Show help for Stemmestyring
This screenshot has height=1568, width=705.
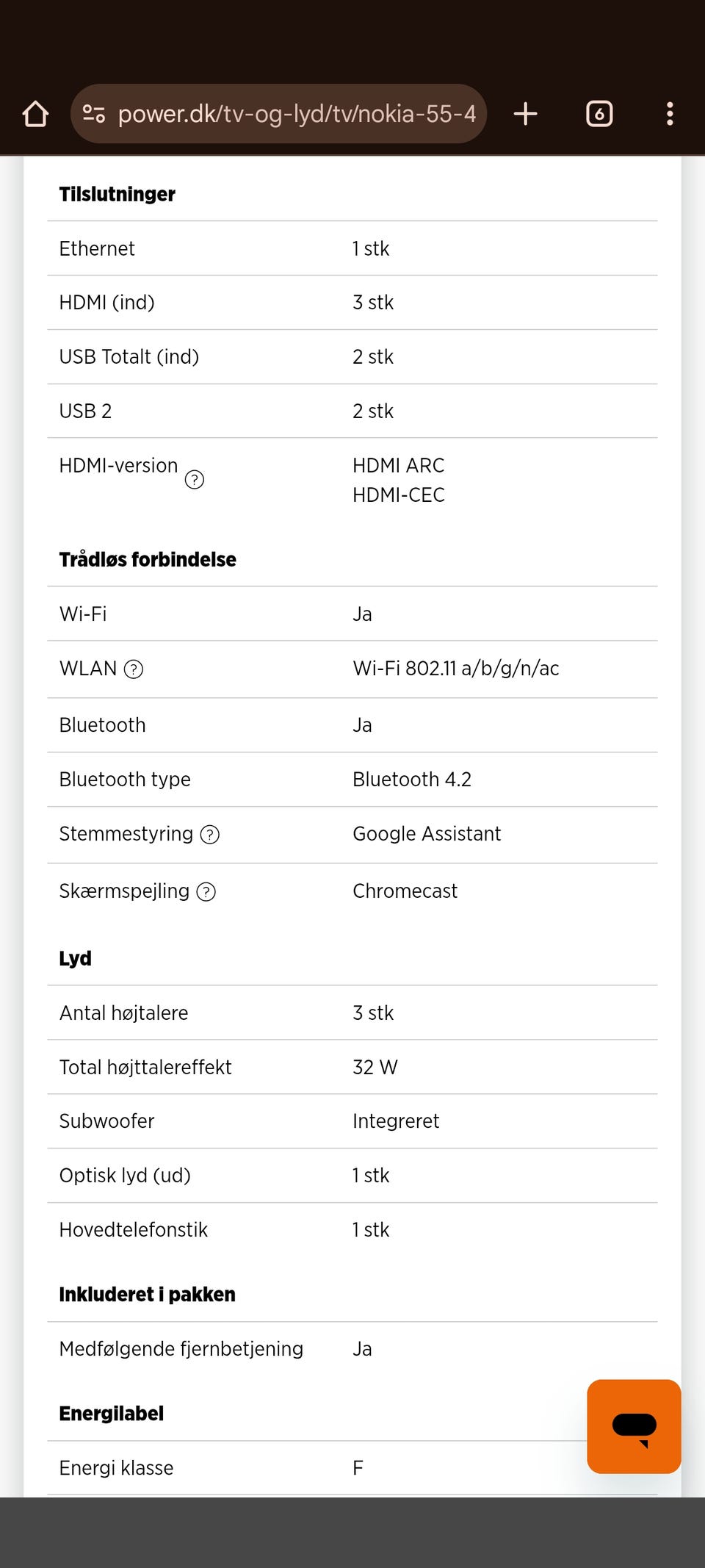click(210, 835)
